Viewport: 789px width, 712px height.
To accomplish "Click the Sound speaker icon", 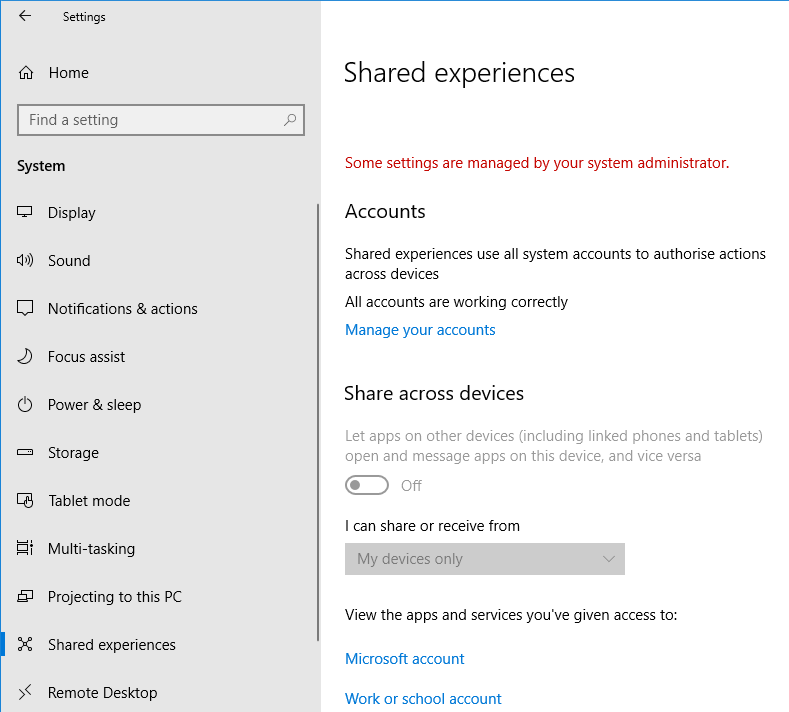I will point(25,261).
